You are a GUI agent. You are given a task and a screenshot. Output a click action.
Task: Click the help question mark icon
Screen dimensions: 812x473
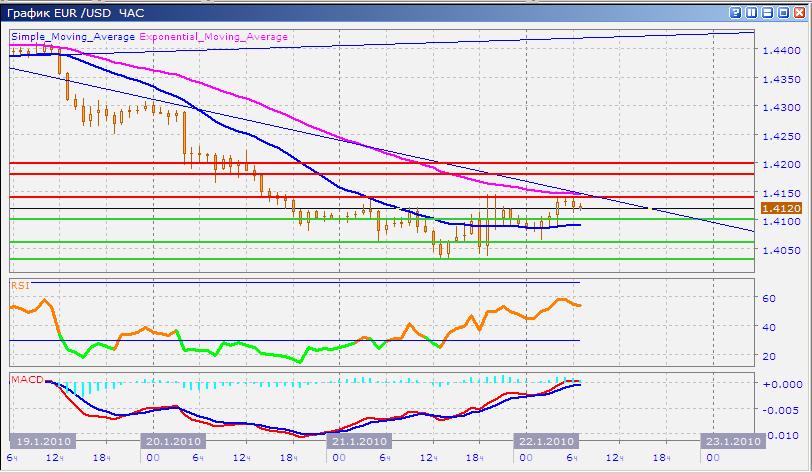pos(735,12)
